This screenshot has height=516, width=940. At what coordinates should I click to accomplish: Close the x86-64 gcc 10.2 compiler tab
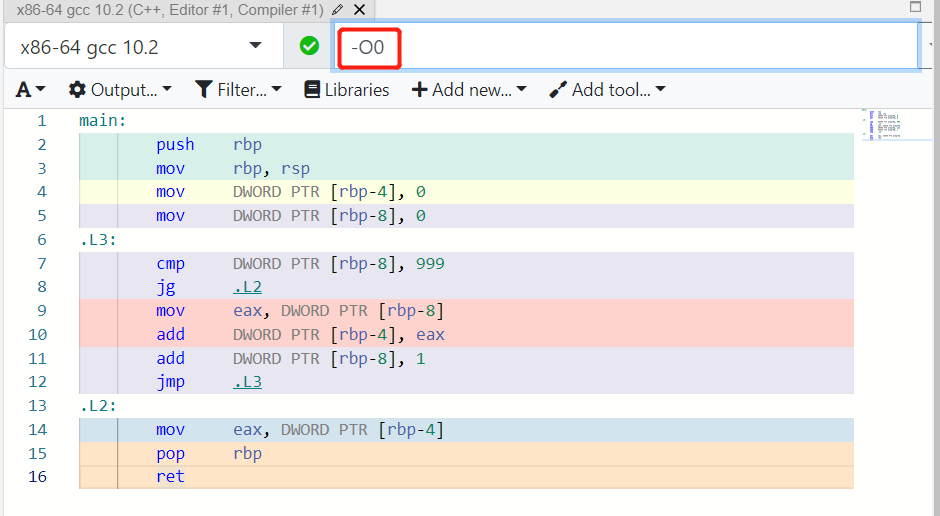pyautogui.click(x=359, y=10)
